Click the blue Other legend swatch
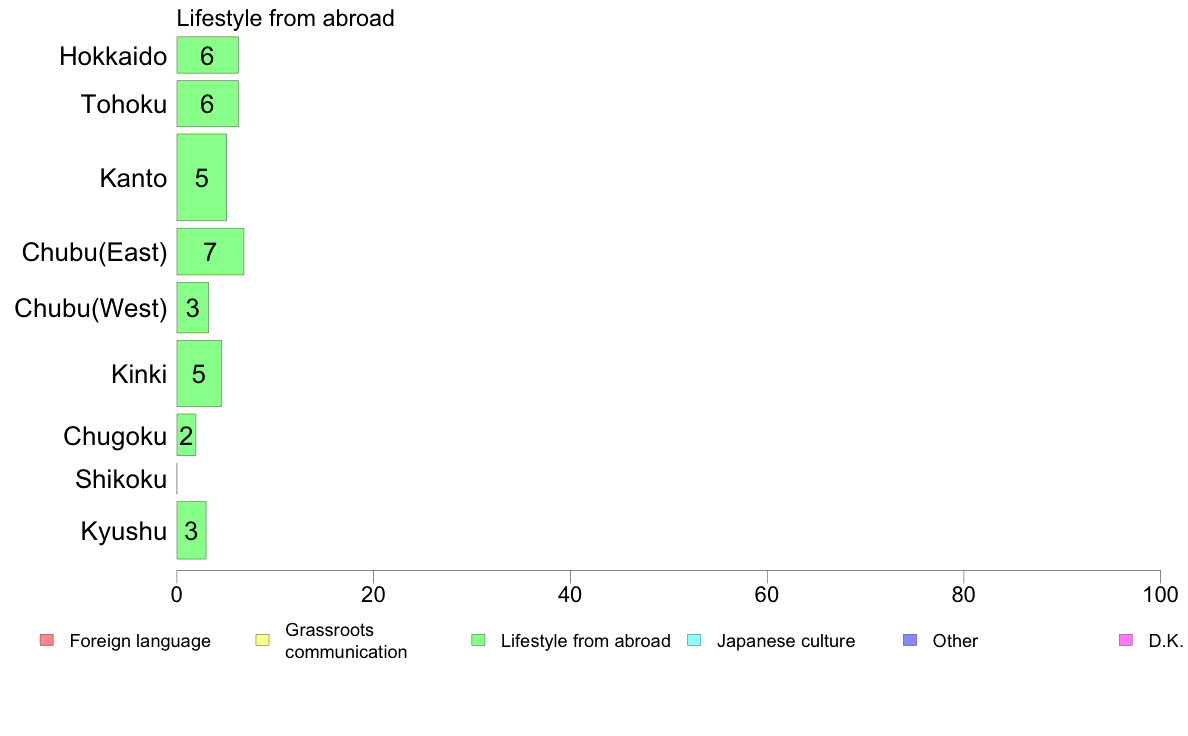 click(910, 640)
